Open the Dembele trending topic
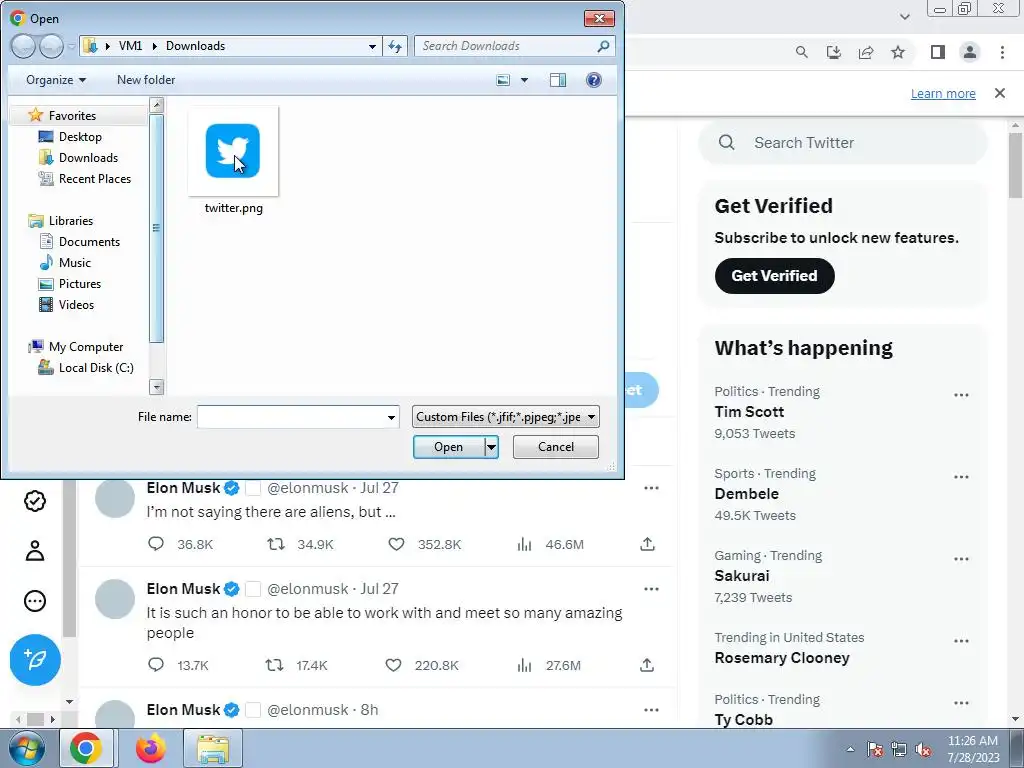This screenshot has height=768, width=1024. [x=746, y=494]
